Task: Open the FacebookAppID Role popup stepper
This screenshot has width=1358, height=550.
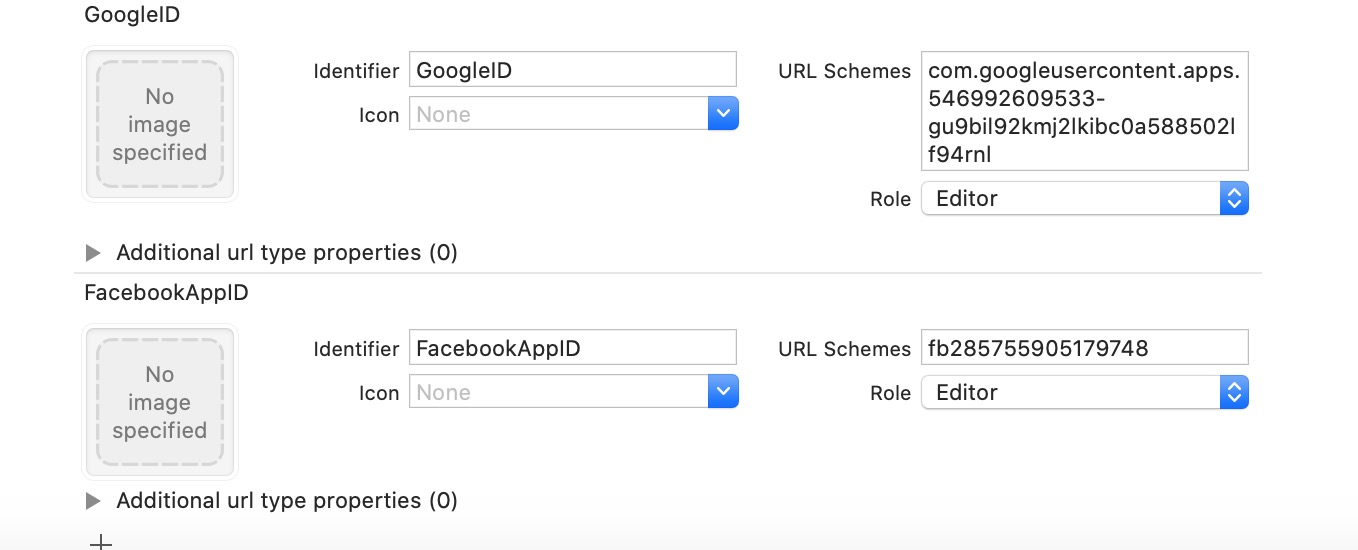Action: point(1234,392)
